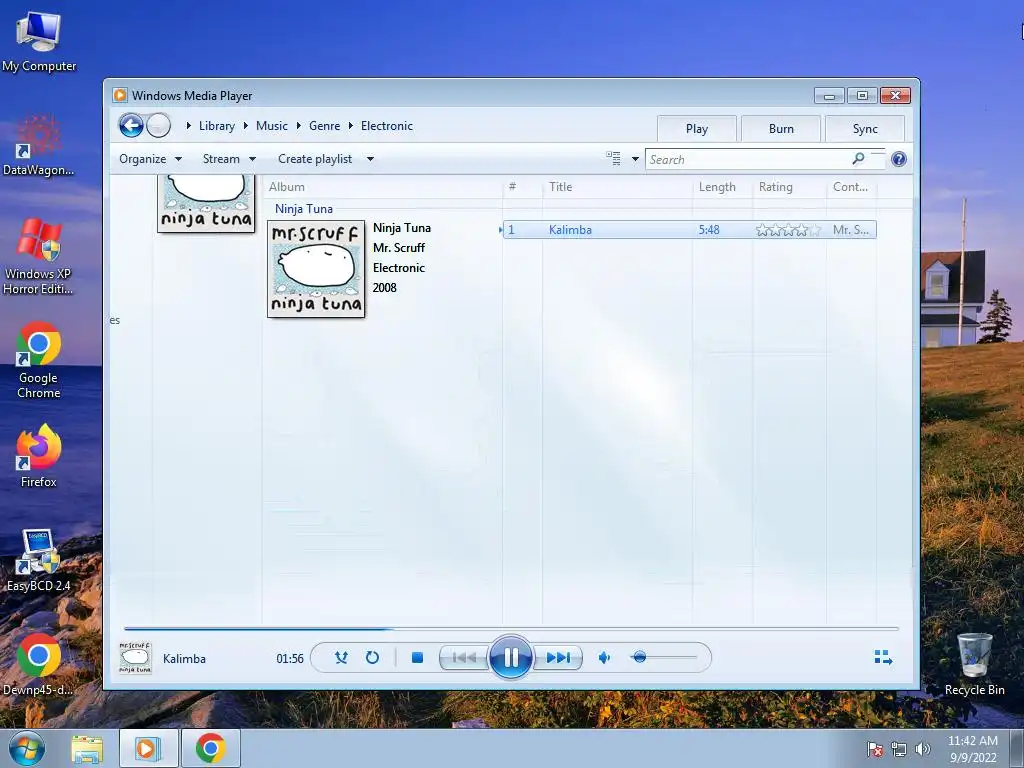The height and width of the screenshot is (768, 1024).
Task: Click the Ninja Tuna album cover thumbnail
Action: [316, 268]
